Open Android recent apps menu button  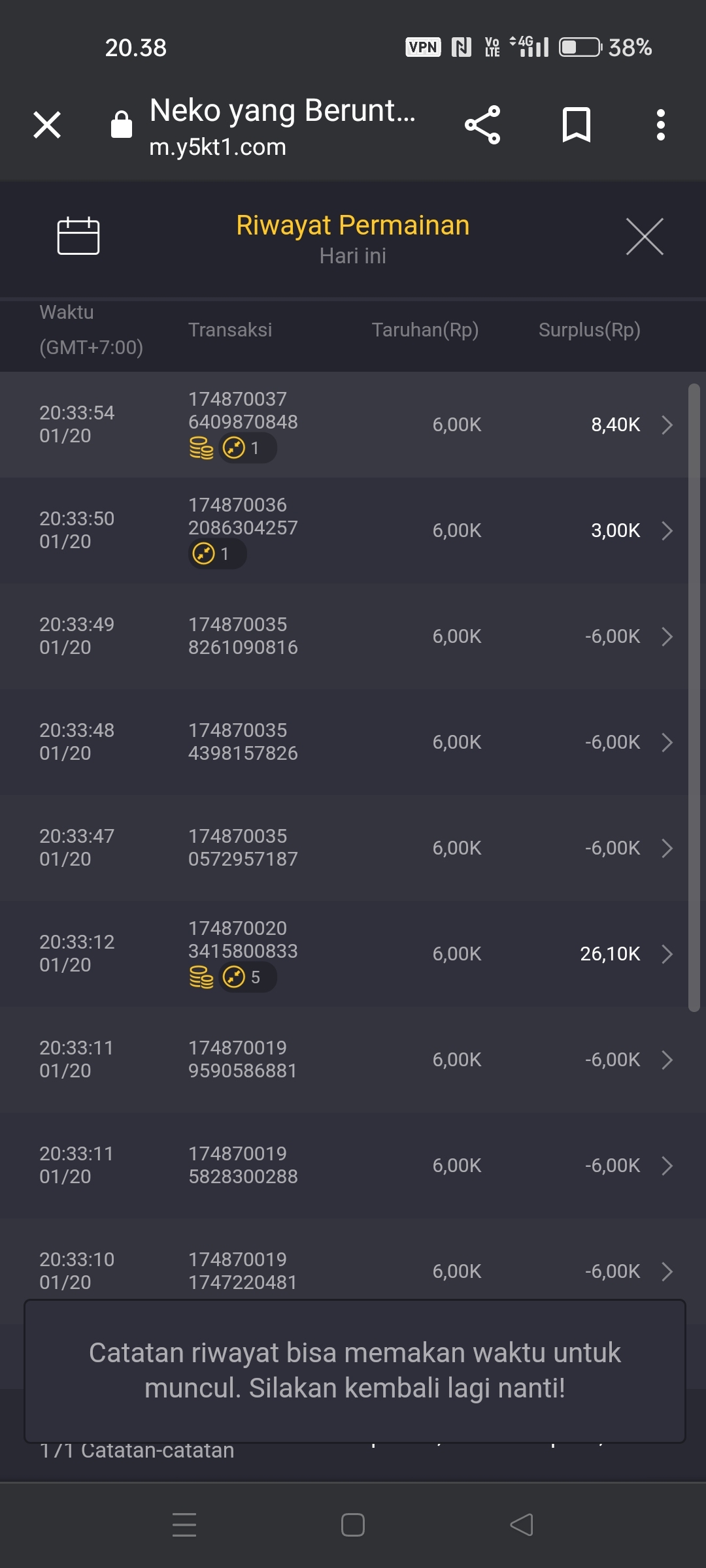click(x=184, y=1525)
